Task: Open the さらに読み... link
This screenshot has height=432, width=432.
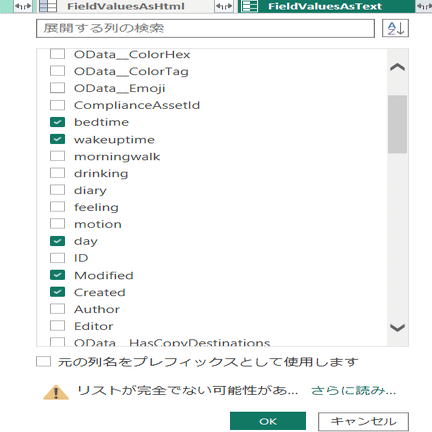Action: point(354,390)
